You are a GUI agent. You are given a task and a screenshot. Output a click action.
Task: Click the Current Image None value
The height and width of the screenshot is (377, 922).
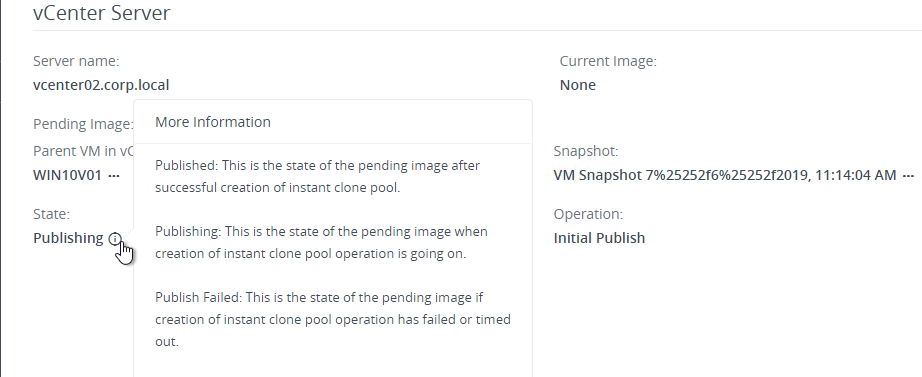tap(577, 85)
